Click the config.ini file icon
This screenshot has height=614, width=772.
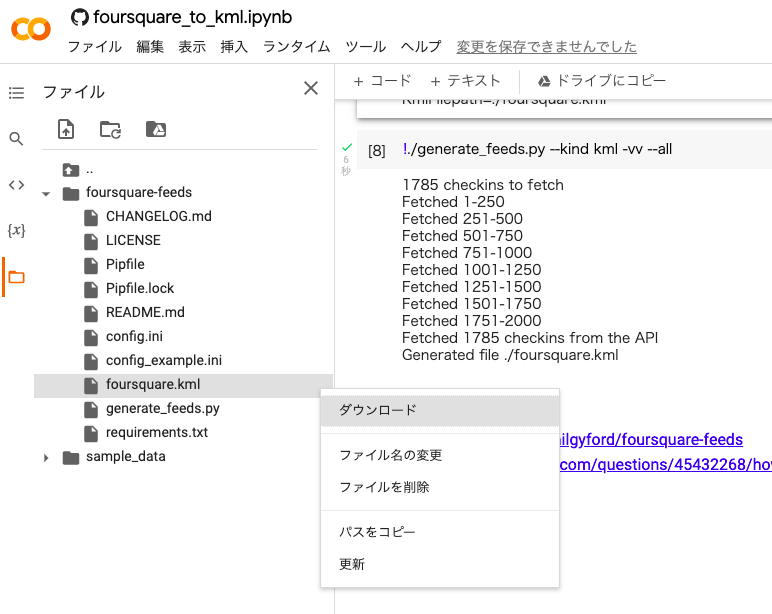coord(91,338)
